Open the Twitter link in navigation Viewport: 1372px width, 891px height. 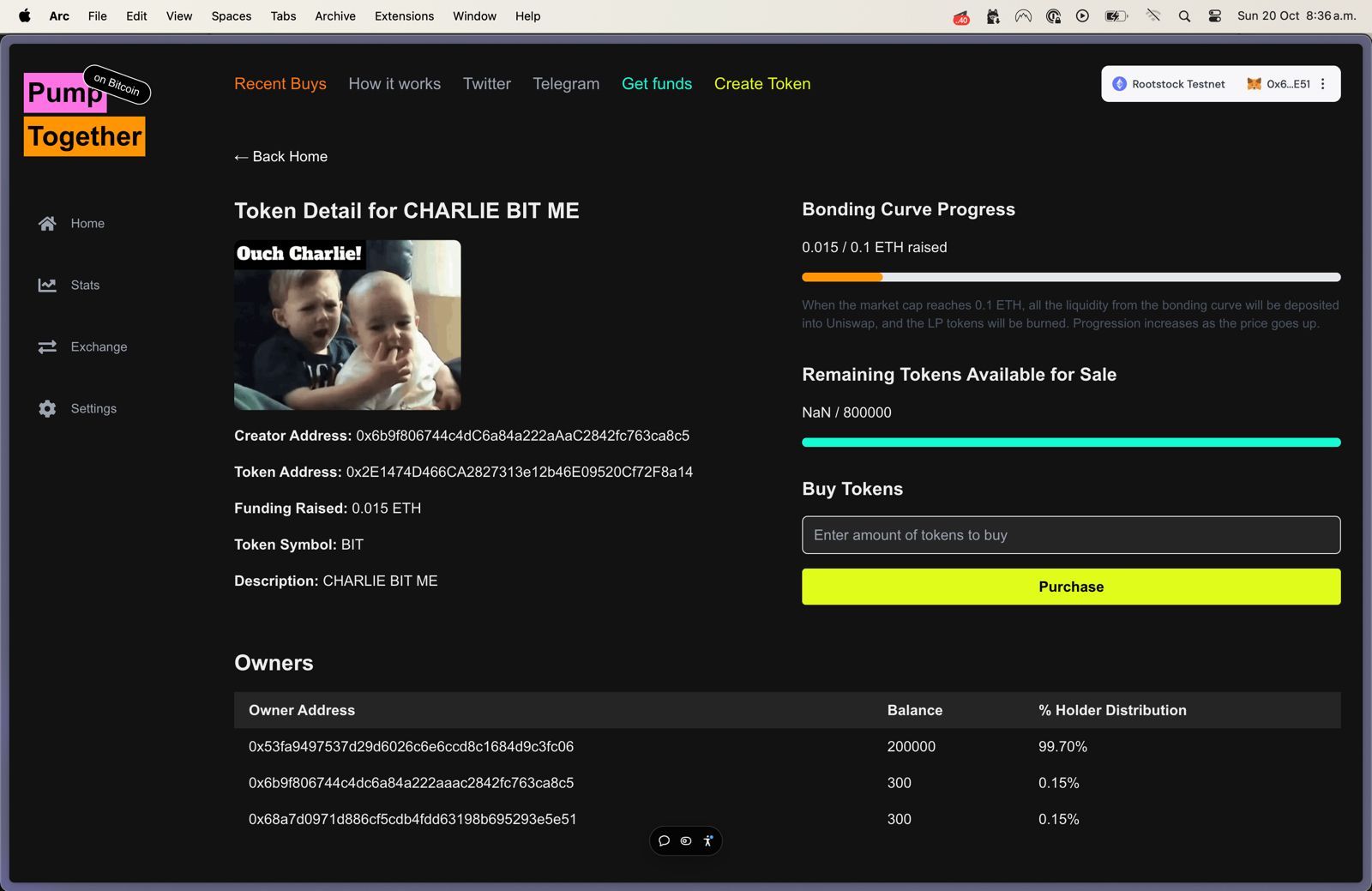487,83
